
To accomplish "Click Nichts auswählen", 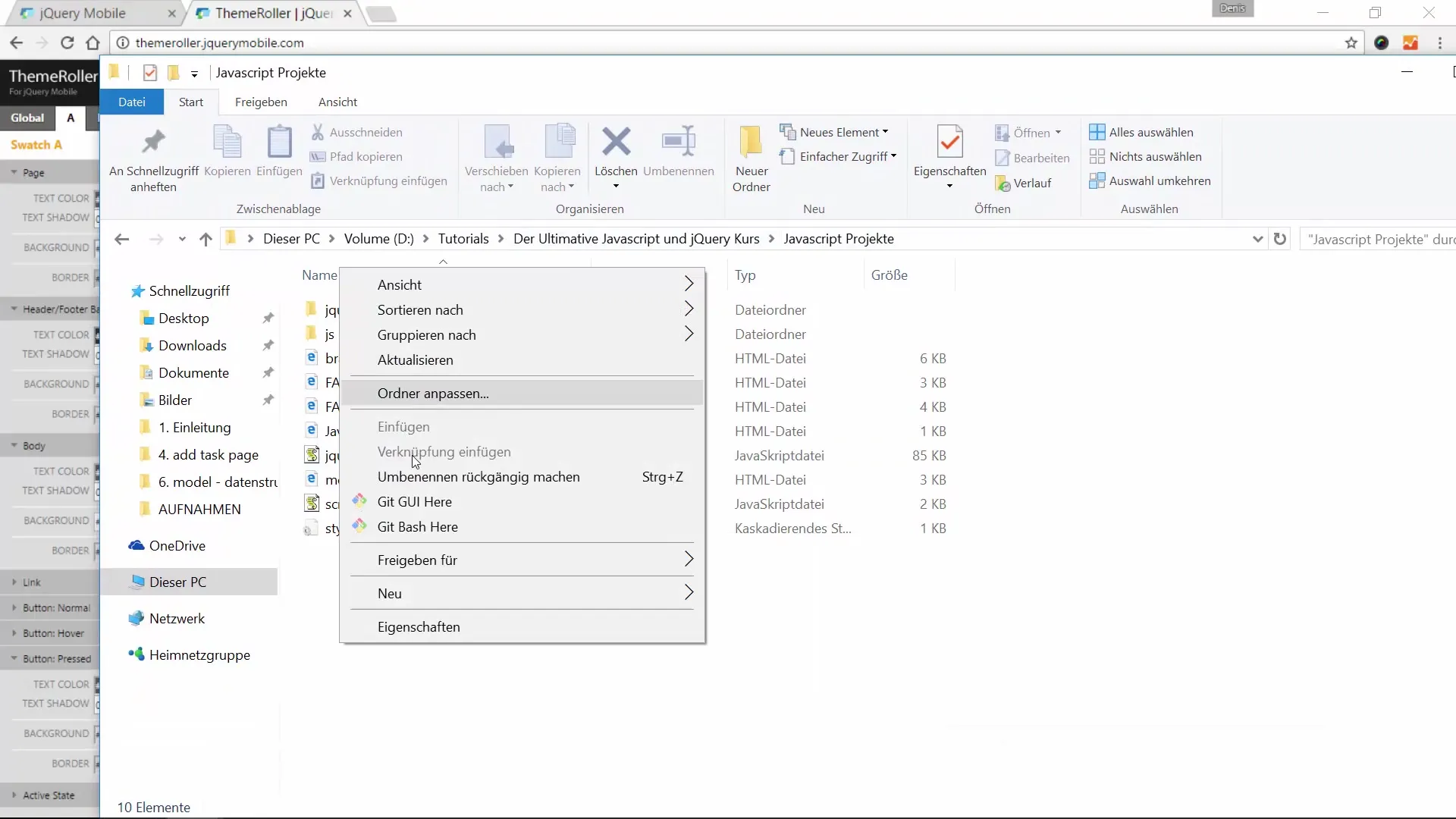I will point(1145,156).
